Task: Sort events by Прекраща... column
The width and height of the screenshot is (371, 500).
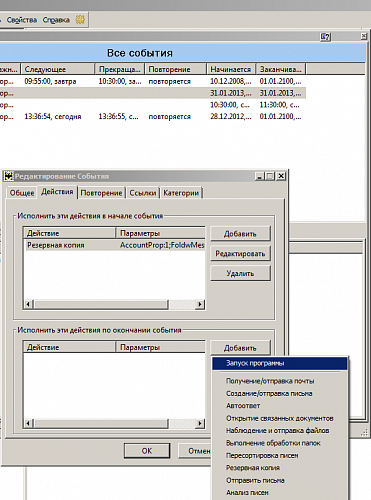Action: pos(120,69)
